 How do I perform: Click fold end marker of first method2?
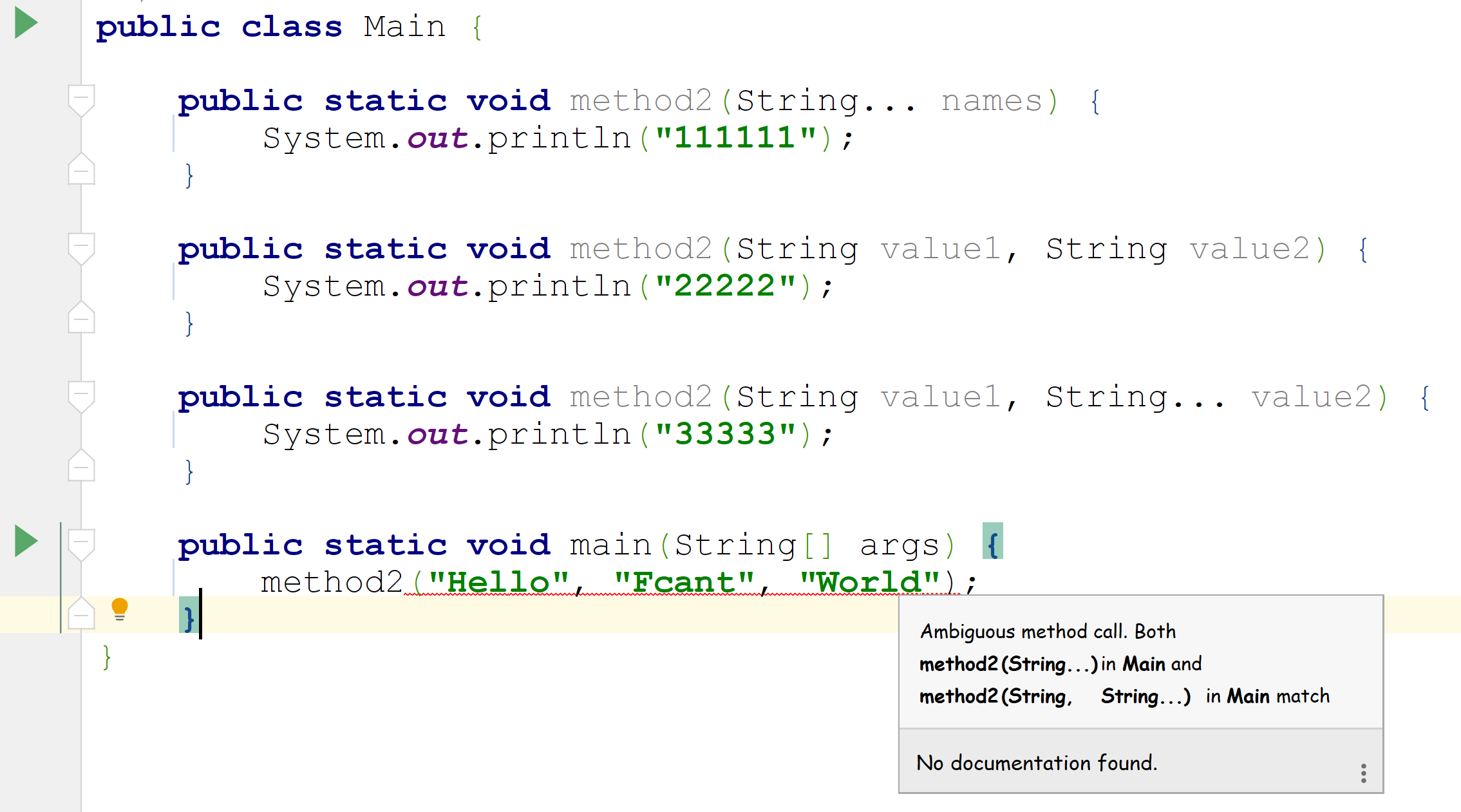(x=81, y=170)
